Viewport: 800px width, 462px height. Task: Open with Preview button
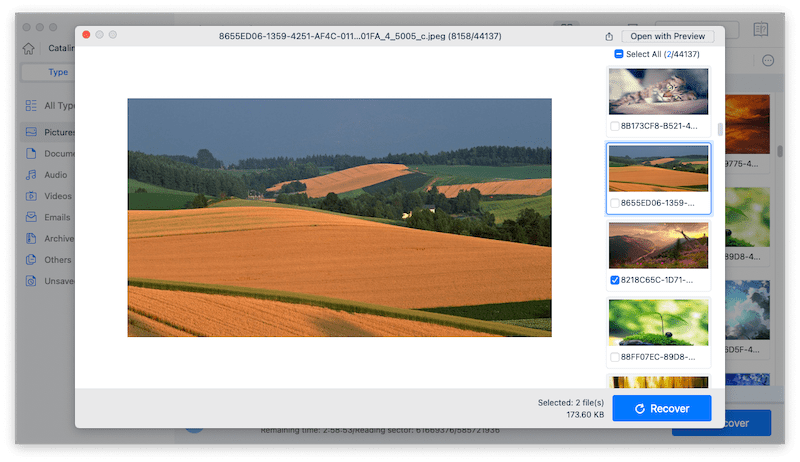[667, 36]
